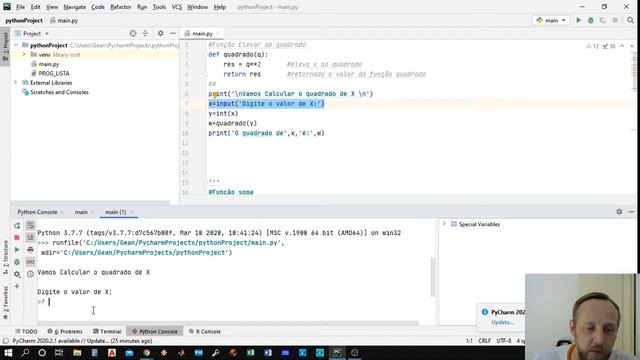Toggle soft-wrap in console toolbar
The image size is (640, 360).
point(30,225)
